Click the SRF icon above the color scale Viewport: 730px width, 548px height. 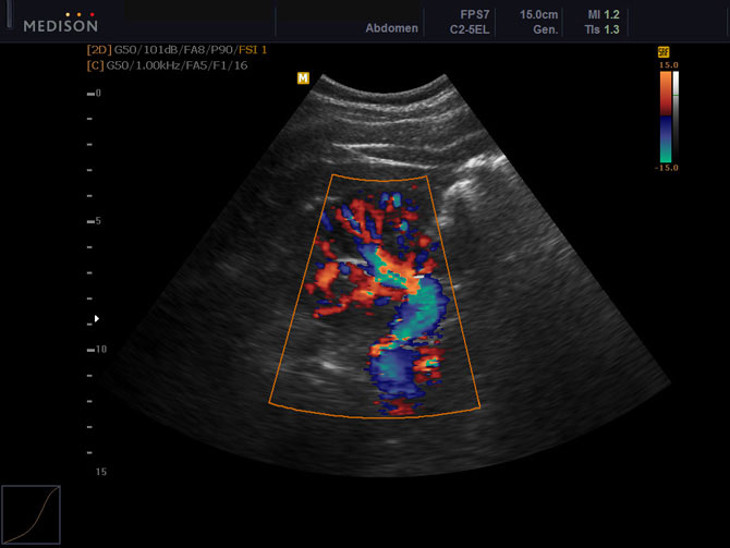click(663, 52)
